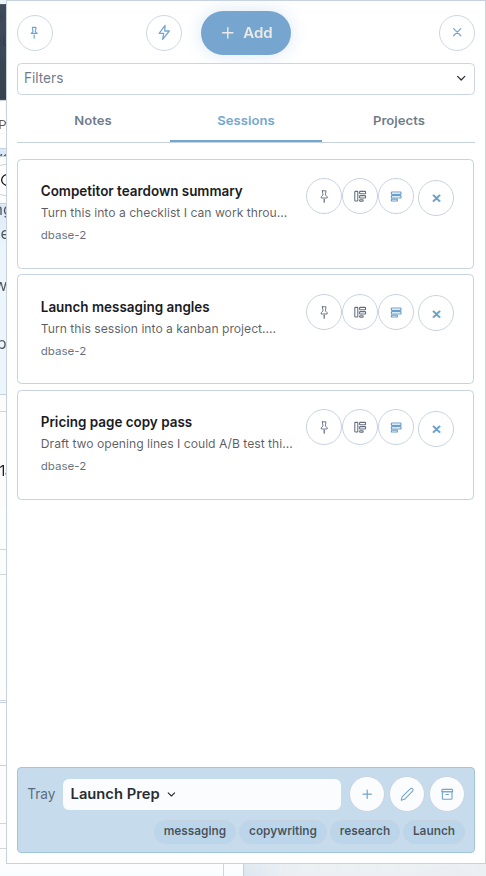Viewport: 486px width, 876px height.
Task: Switch to the Notes tab
Action: (x=93, y=121)
